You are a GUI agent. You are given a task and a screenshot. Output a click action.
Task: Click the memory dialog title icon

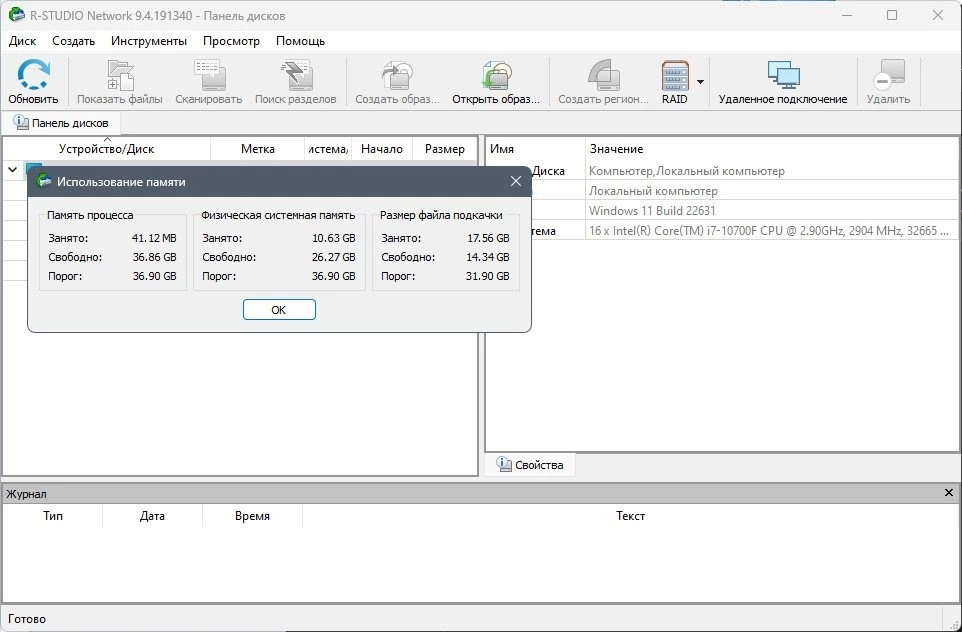tap(43, 181)
